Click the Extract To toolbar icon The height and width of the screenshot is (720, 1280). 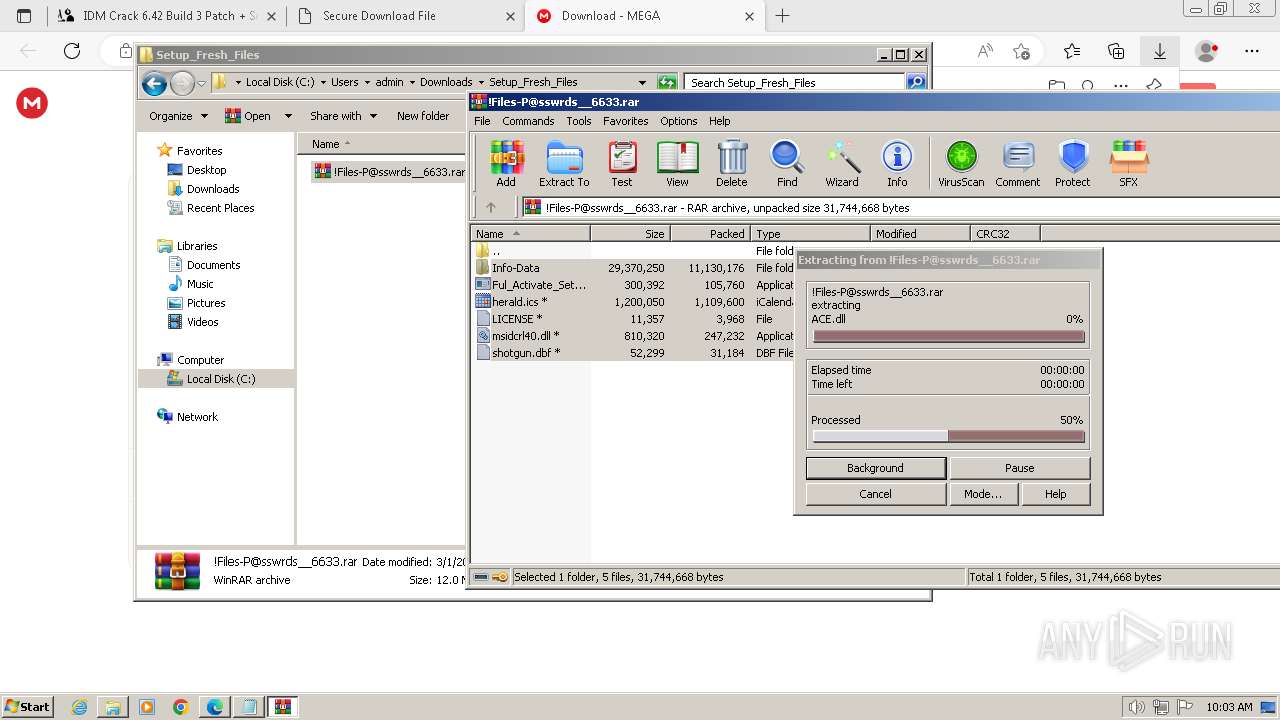pyautogui.click(x=564, y=164)
